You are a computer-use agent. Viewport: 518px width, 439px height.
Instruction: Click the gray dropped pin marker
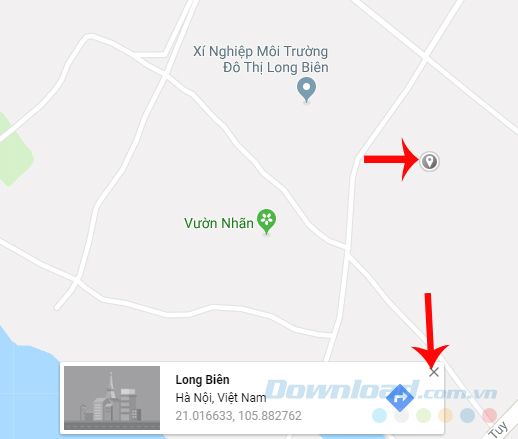pos(429,162)
